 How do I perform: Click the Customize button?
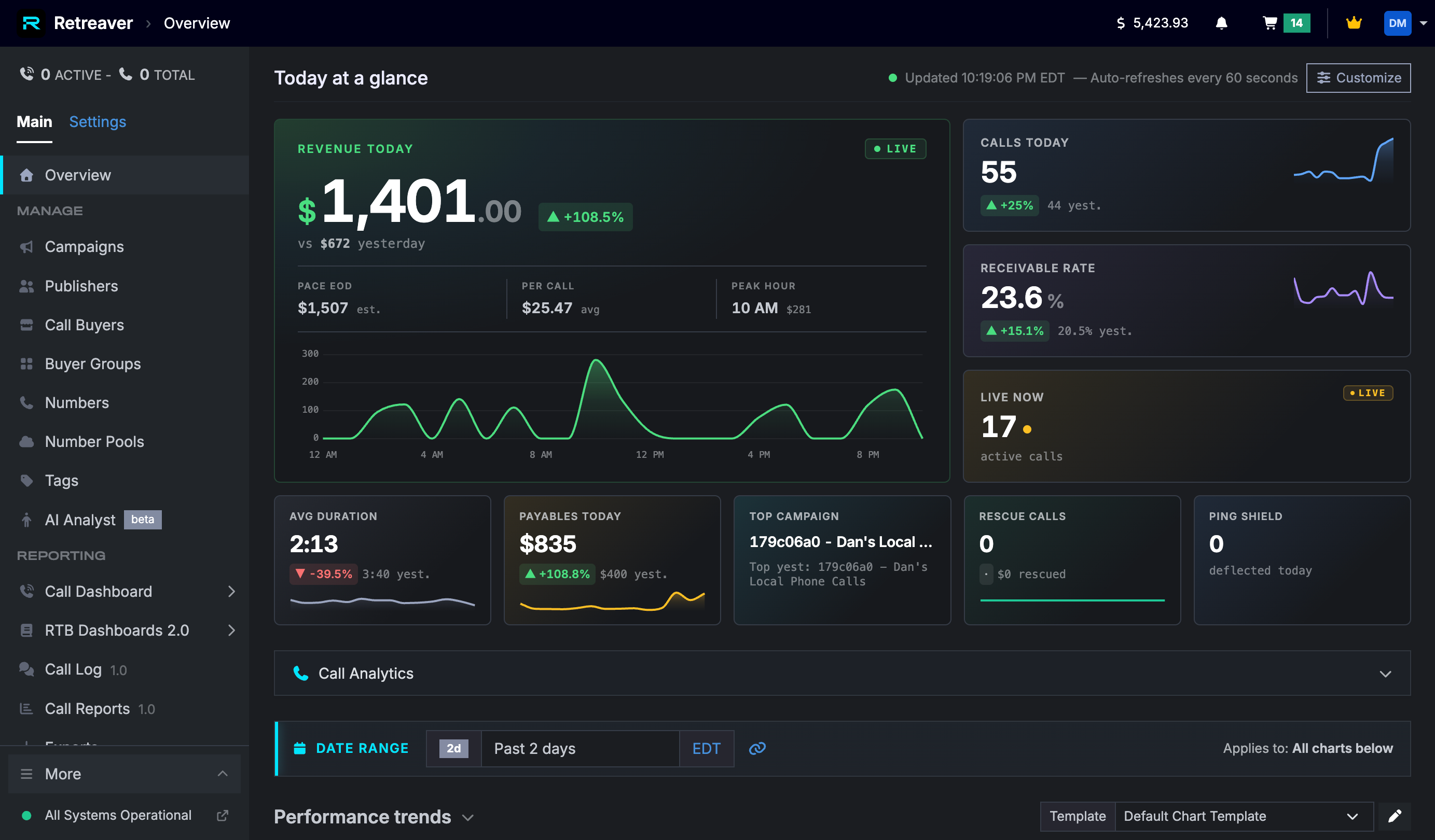pos(1358,77)
